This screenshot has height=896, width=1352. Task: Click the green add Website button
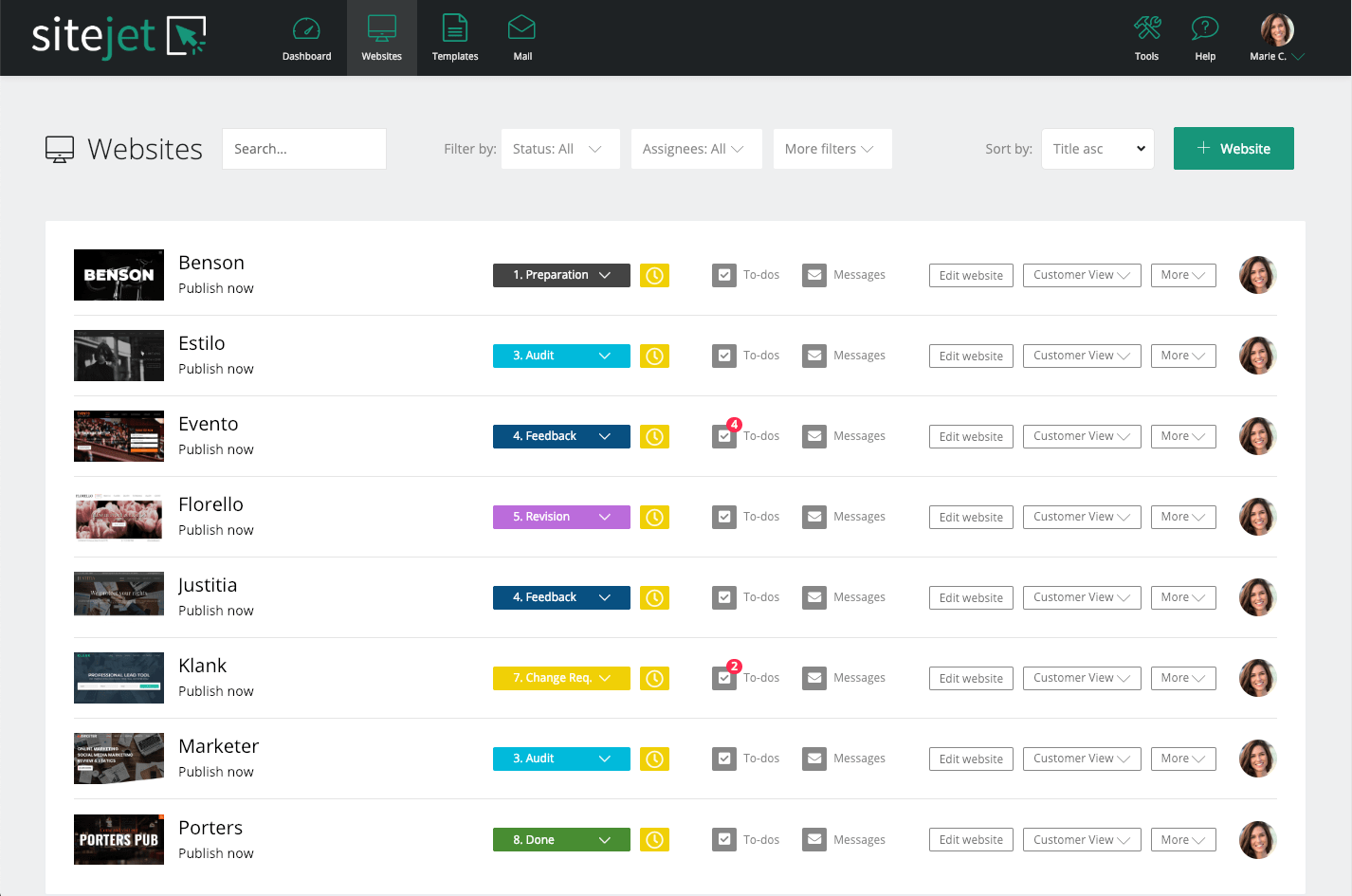pyautogui.click(x=1233, y=149)
